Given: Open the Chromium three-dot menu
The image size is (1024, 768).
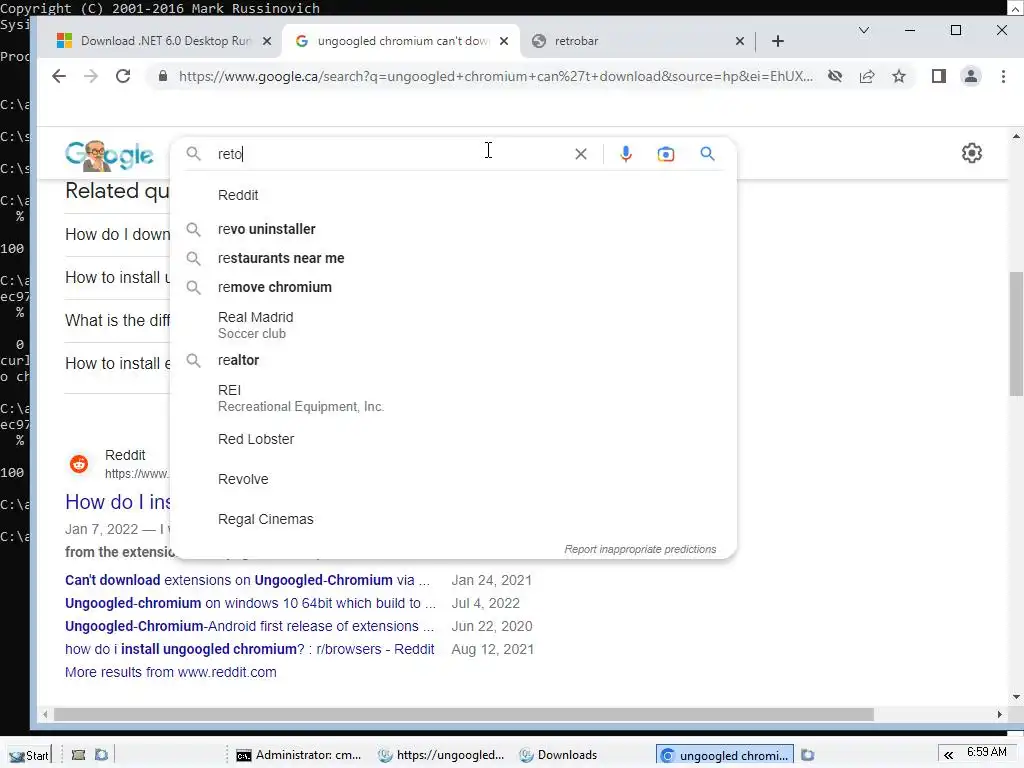Looking at the screenshot, I should point(1003,76).
